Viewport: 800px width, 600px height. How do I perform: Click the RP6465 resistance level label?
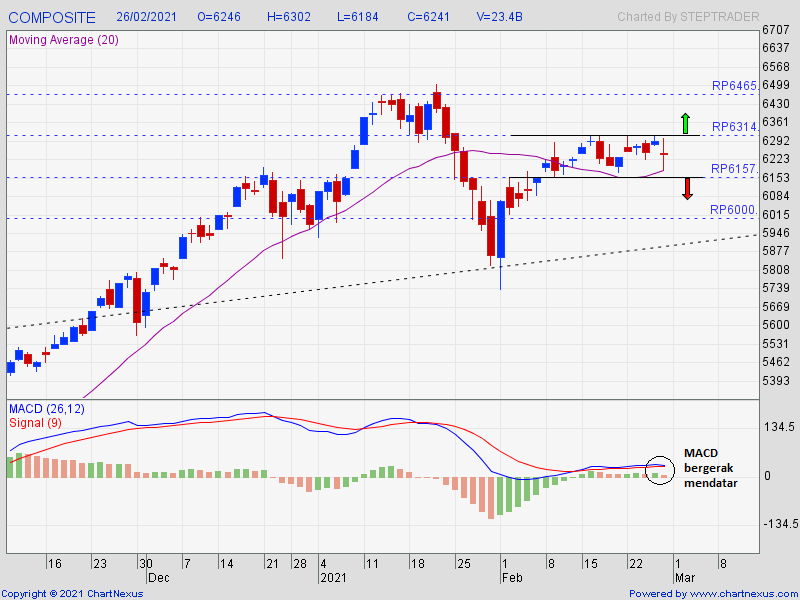pos(734,87)
